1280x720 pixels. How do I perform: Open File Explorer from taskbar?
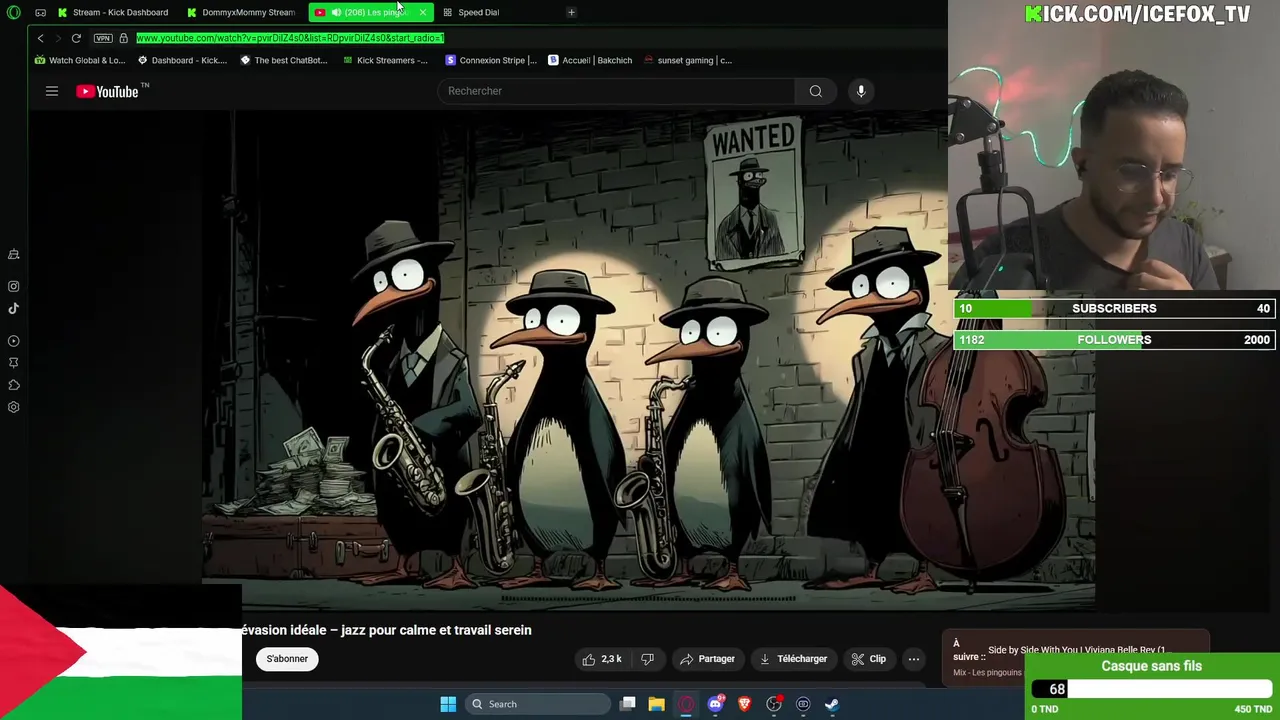[656, 704]
